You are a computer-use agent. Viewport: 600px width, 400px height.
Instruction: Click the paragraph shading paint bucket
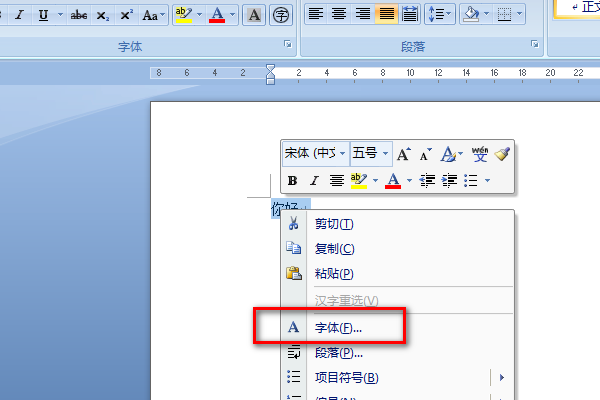[x=471, y=14]
